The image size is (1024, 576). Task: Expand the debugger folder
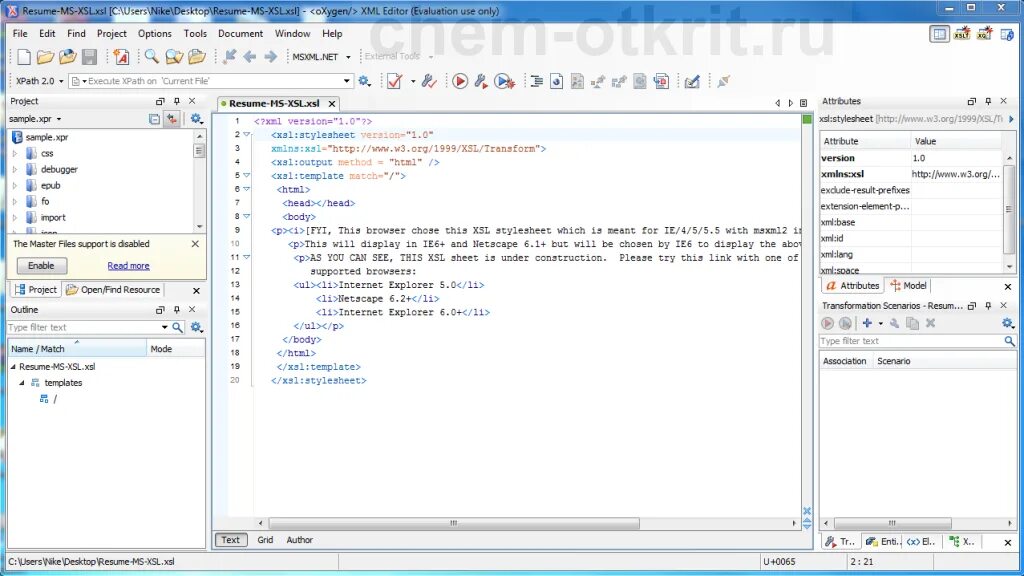[x=15, y=169]
